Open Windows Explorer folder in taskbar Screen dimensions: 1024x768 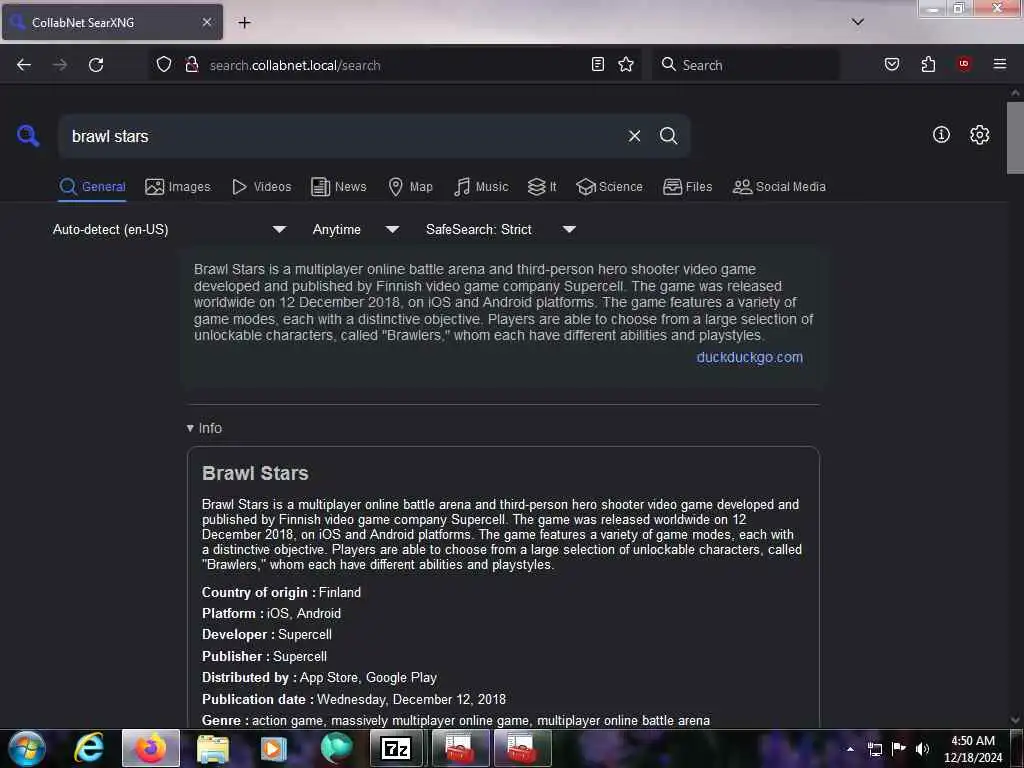tap(213, 748)
